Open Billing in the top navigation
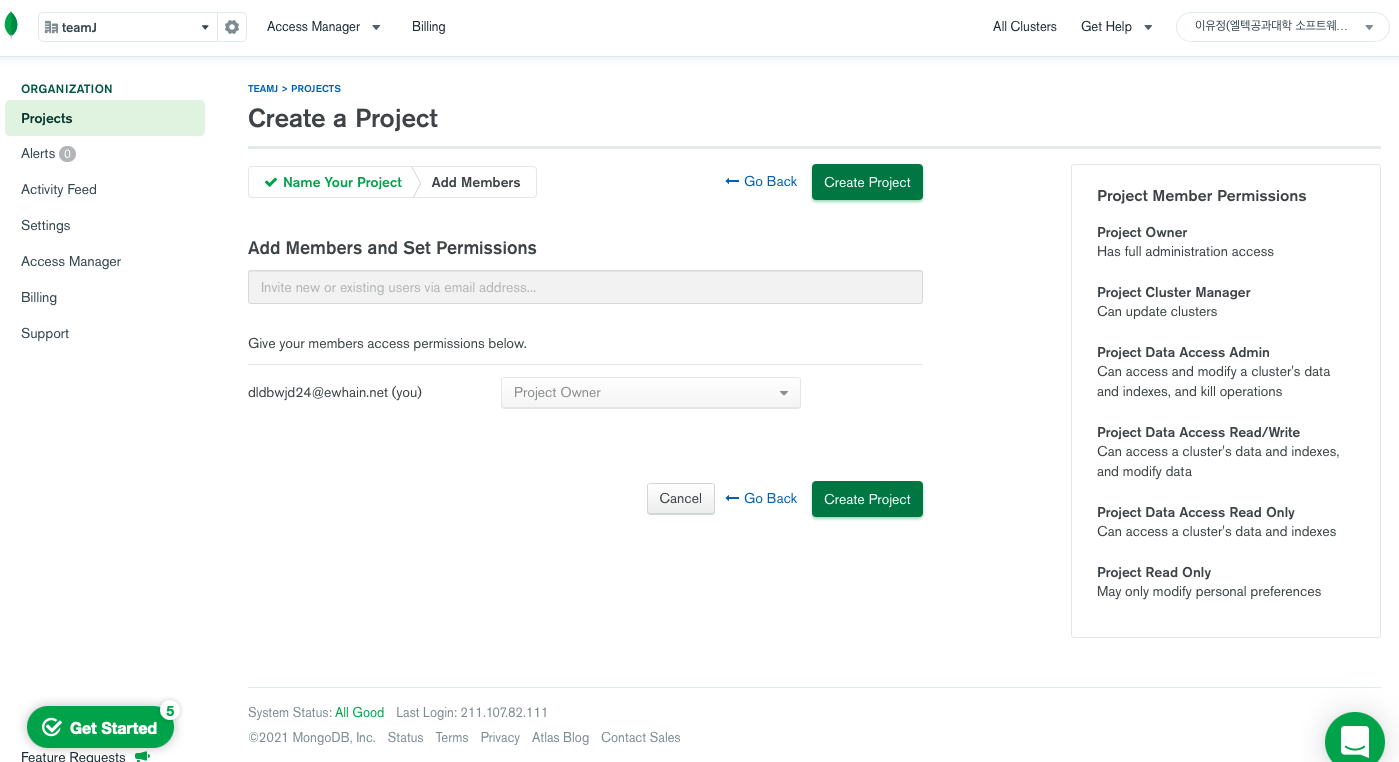 428,27
